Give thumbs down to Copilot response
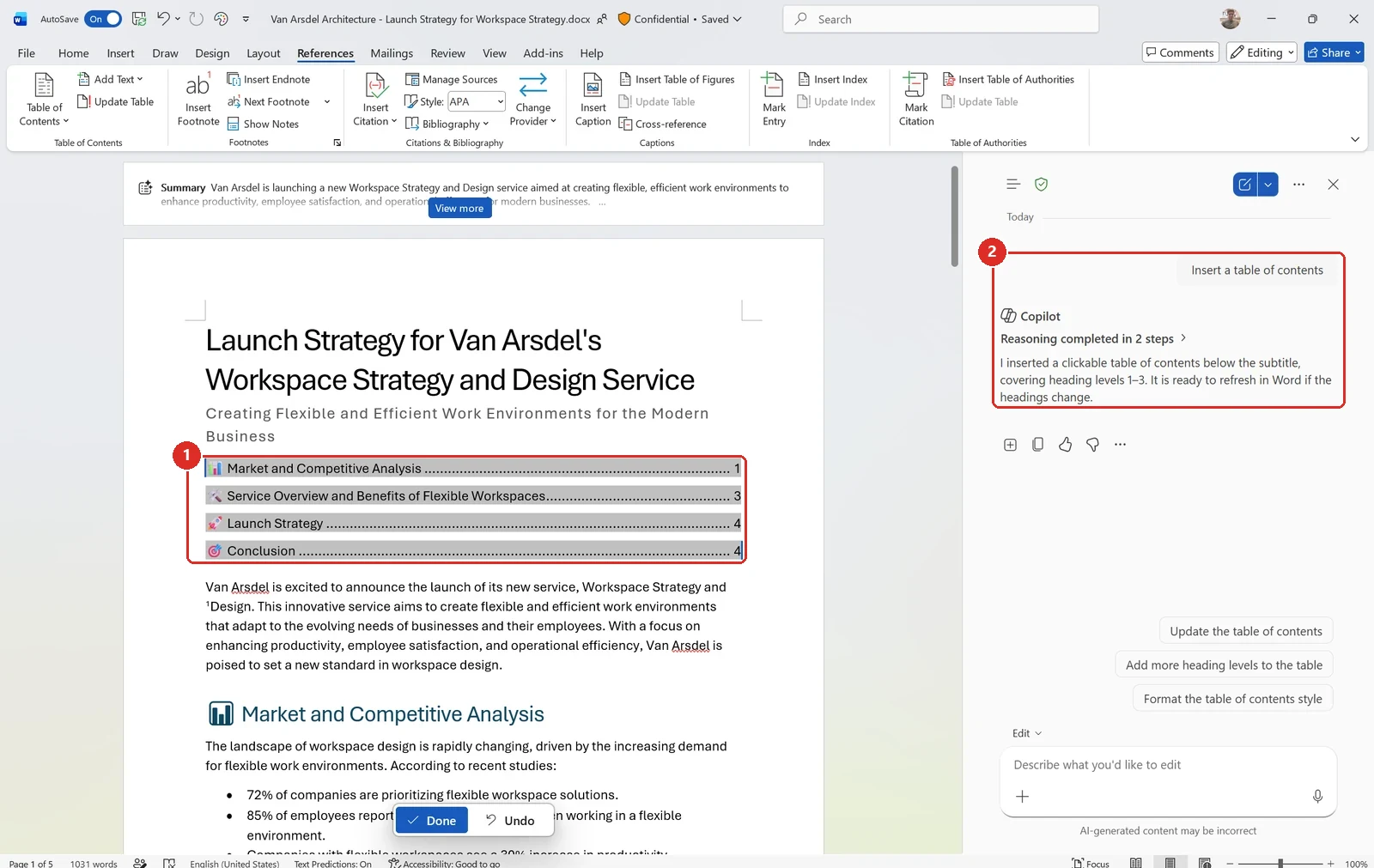Viewport: 1374px width, 868px height. click(x=1092, y=445)
